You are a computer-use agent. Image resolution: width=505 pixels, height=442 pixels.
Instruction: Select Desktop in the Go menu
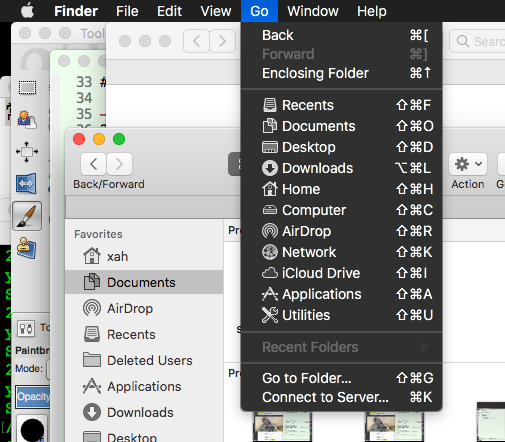[x=341, y=147]
